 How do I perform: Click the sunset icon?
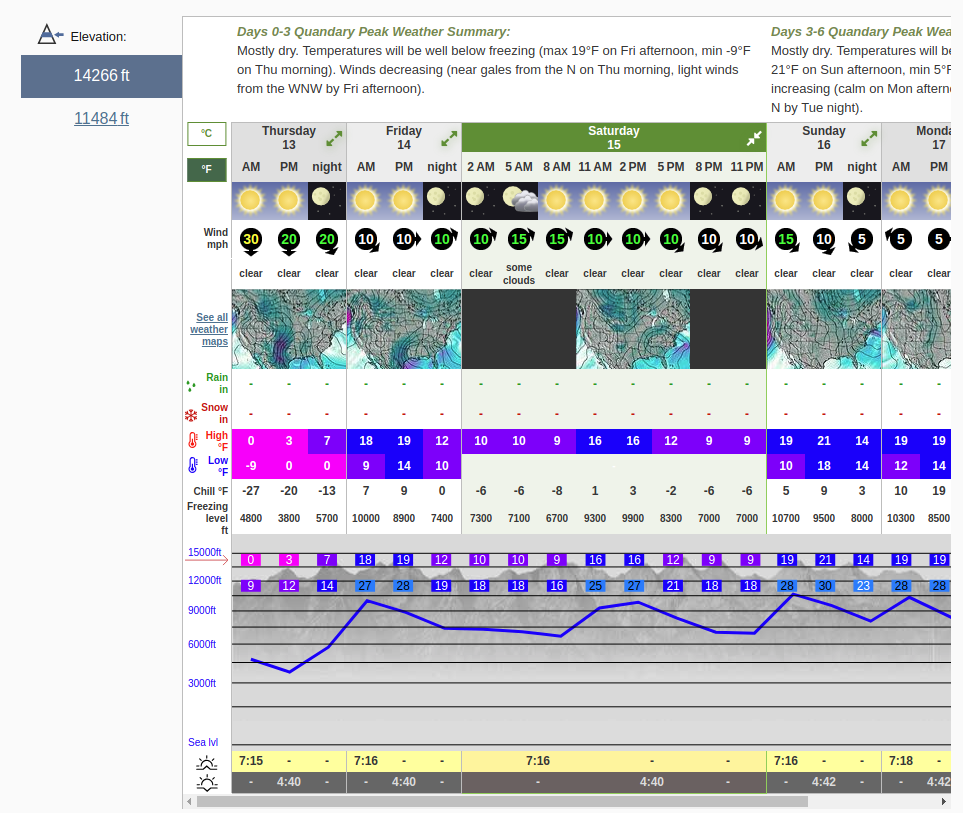point(207,783)
